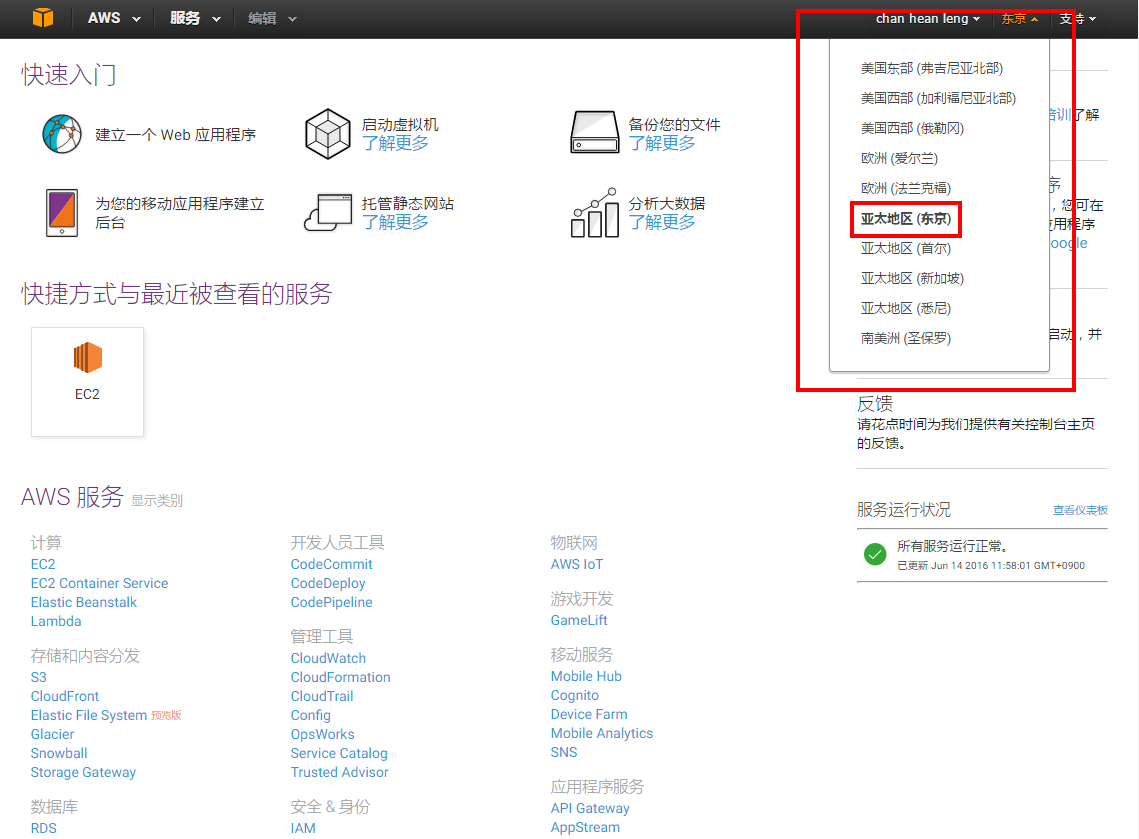Open GameLift service link
Viewport: 1139px width, 839px height.
(x=579, y=620)
